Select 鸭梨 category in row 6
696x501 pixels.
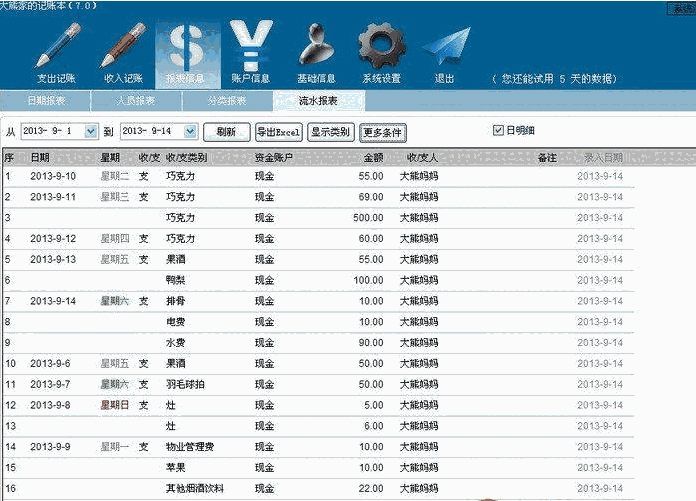(176, 280)
